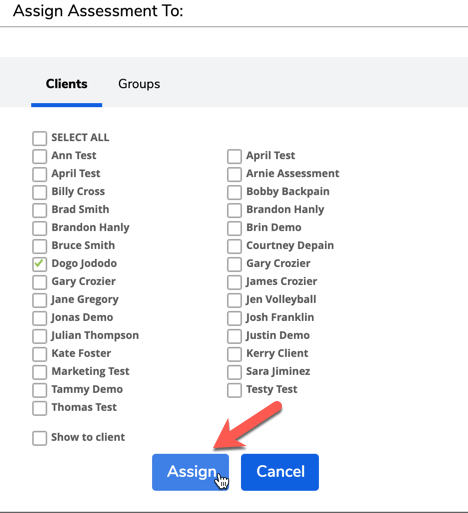The image size is (468, 513).
Task: Select Julian Thompson checkbox
Action: 39,336
